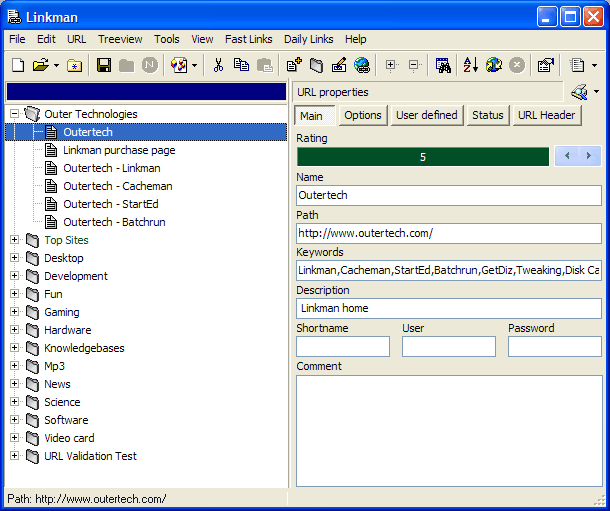Switch to the Main tab

pos(314,116)
